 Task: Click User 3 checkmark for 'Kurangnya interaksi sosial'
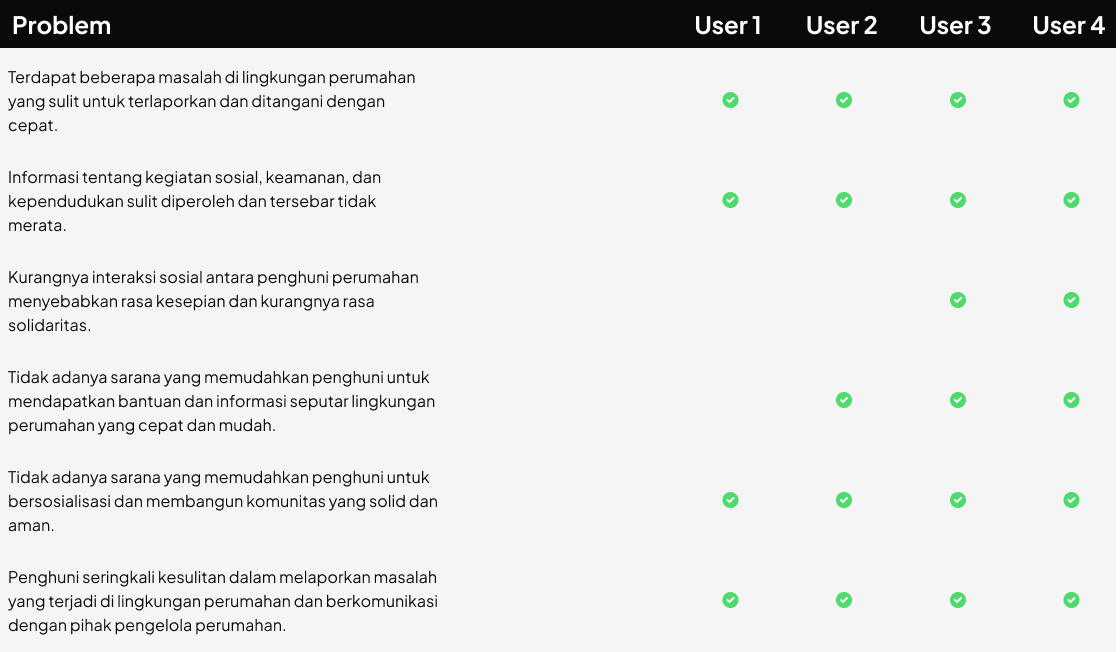[958, 300]
